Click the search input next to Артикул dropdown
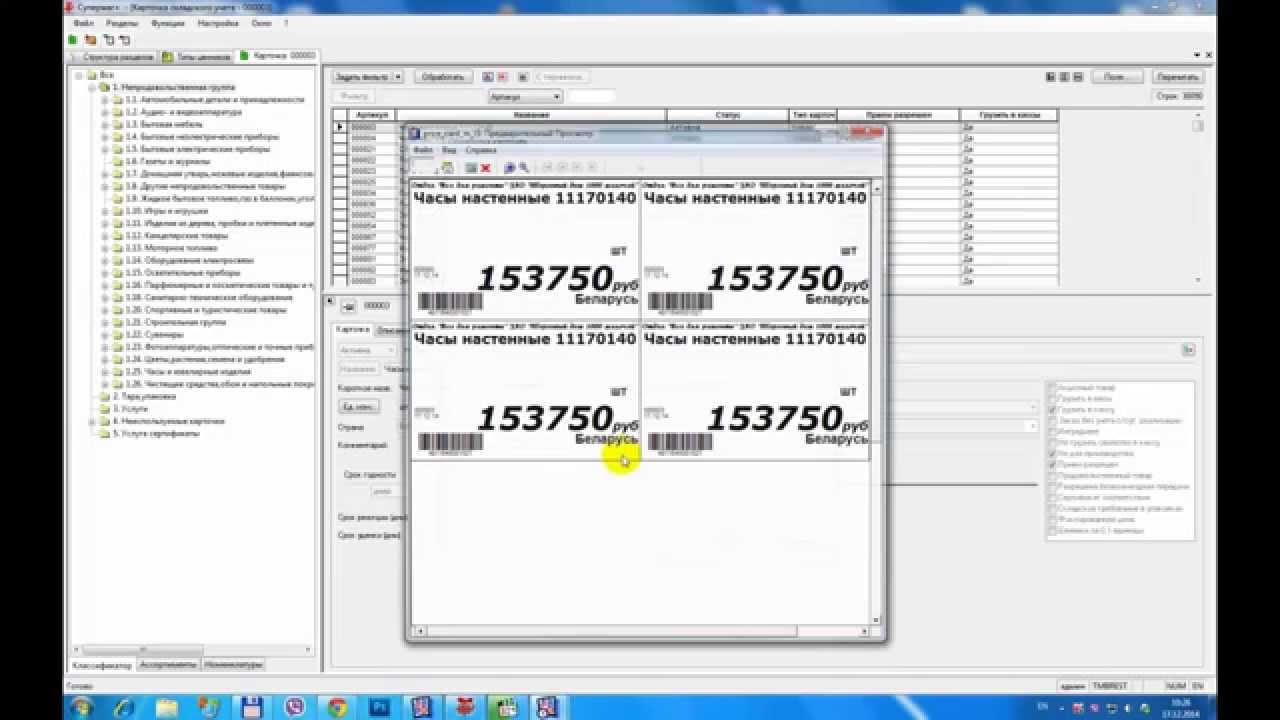The width and height of the screenshot is (1280, 720). point(591,97)
